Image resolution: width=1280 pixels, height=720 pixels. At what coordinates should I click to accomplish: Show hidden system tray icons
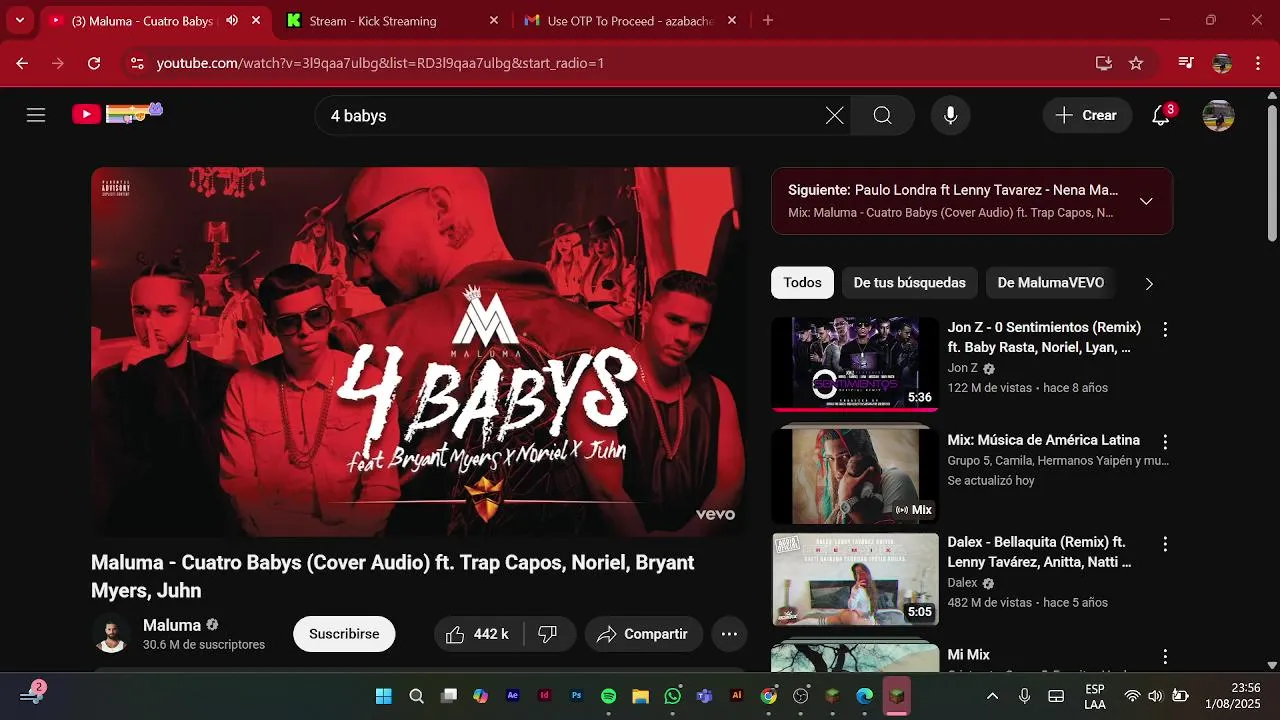pyautogui.click(x=992, y=696)
